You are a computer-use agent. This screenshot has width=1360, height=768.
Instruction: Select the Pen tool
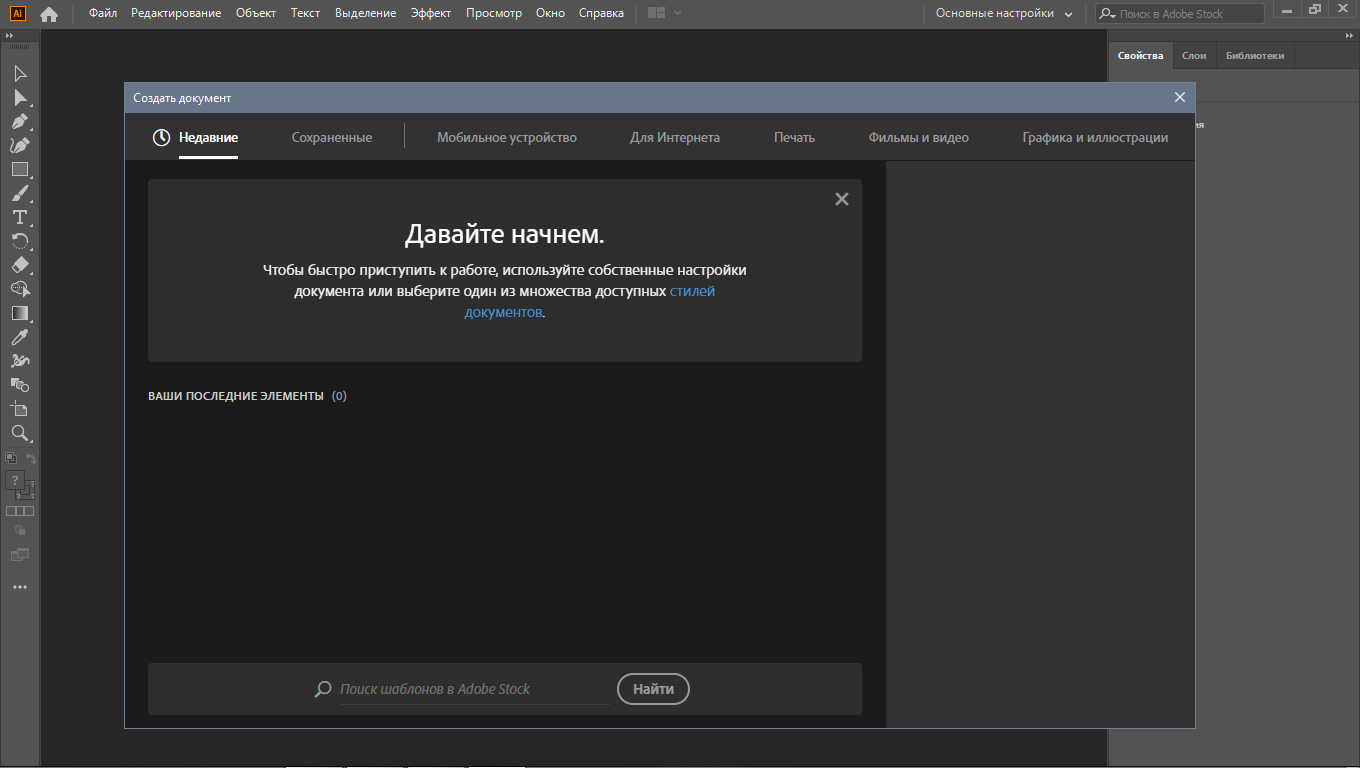[19, 121]
